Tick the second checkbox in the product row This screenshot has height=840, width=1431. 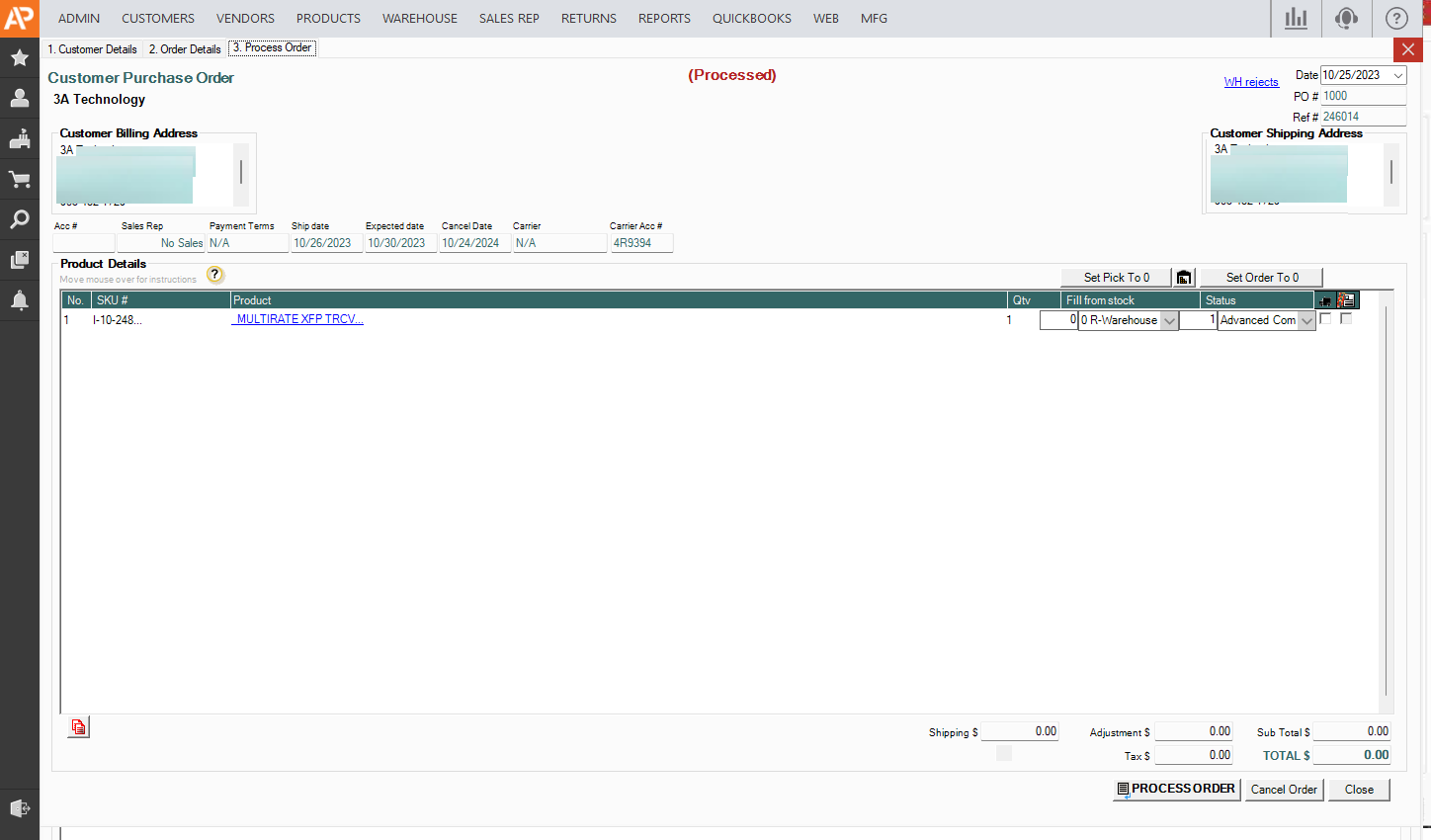tap(1346, 319)
